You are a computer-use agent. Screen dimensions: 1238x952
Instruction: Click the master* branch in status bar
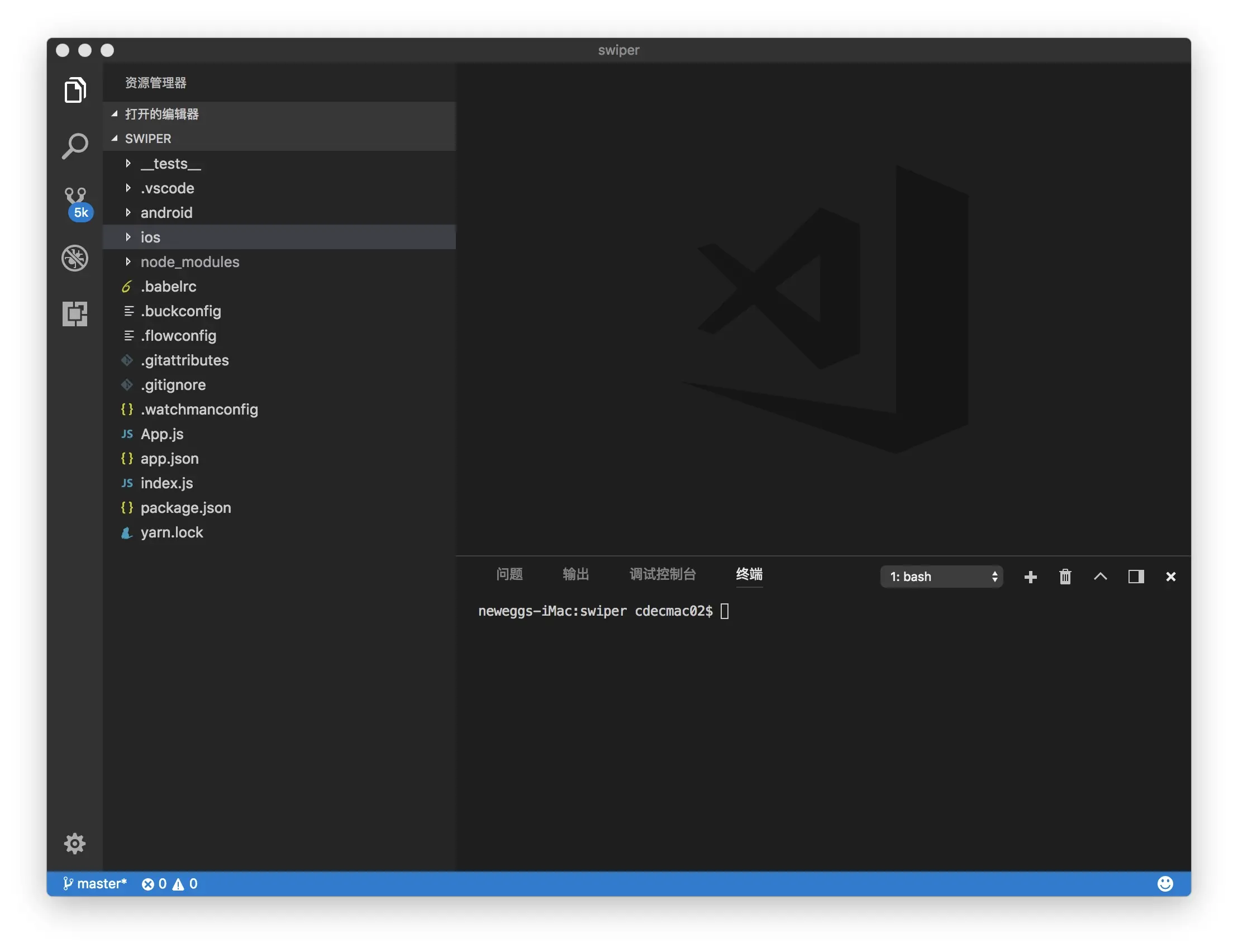[x=95, y=883]
